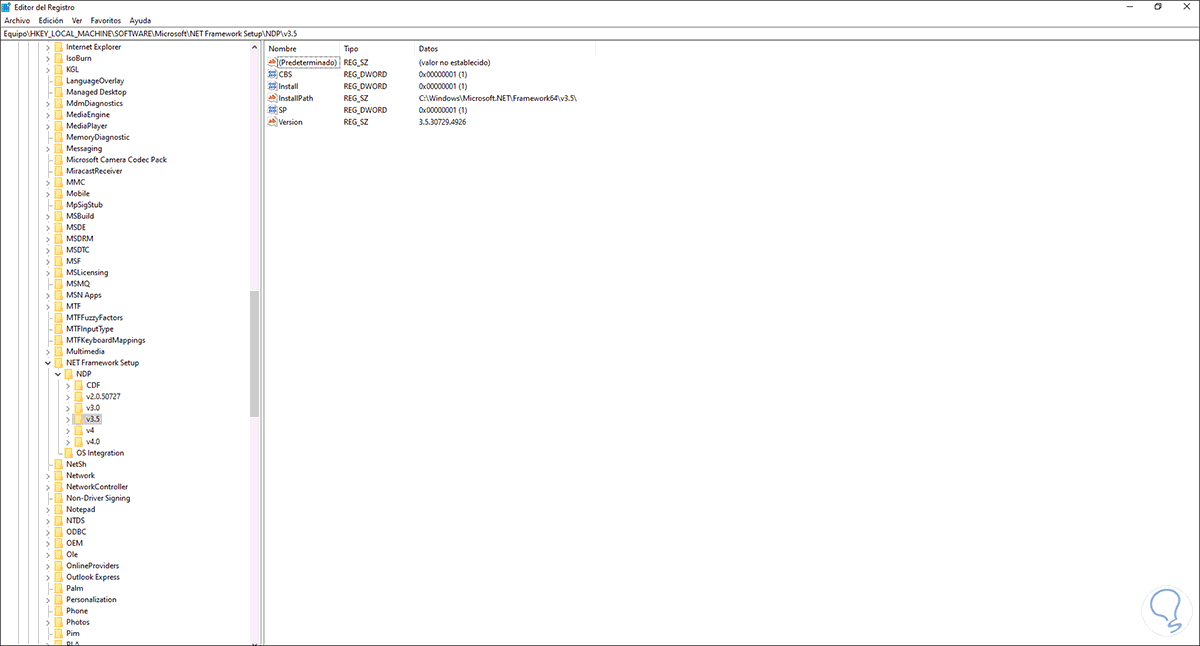Click the tree pane vertical scrollbar thumb

(x=255, y=354)
